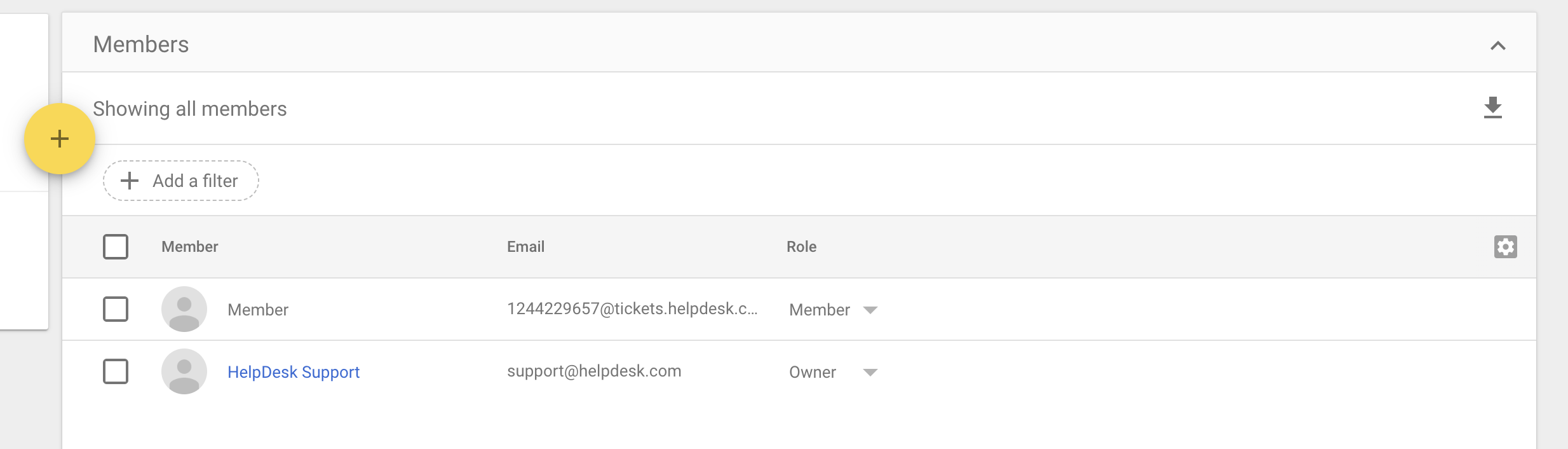Click the Members section title

click(141, 45)
